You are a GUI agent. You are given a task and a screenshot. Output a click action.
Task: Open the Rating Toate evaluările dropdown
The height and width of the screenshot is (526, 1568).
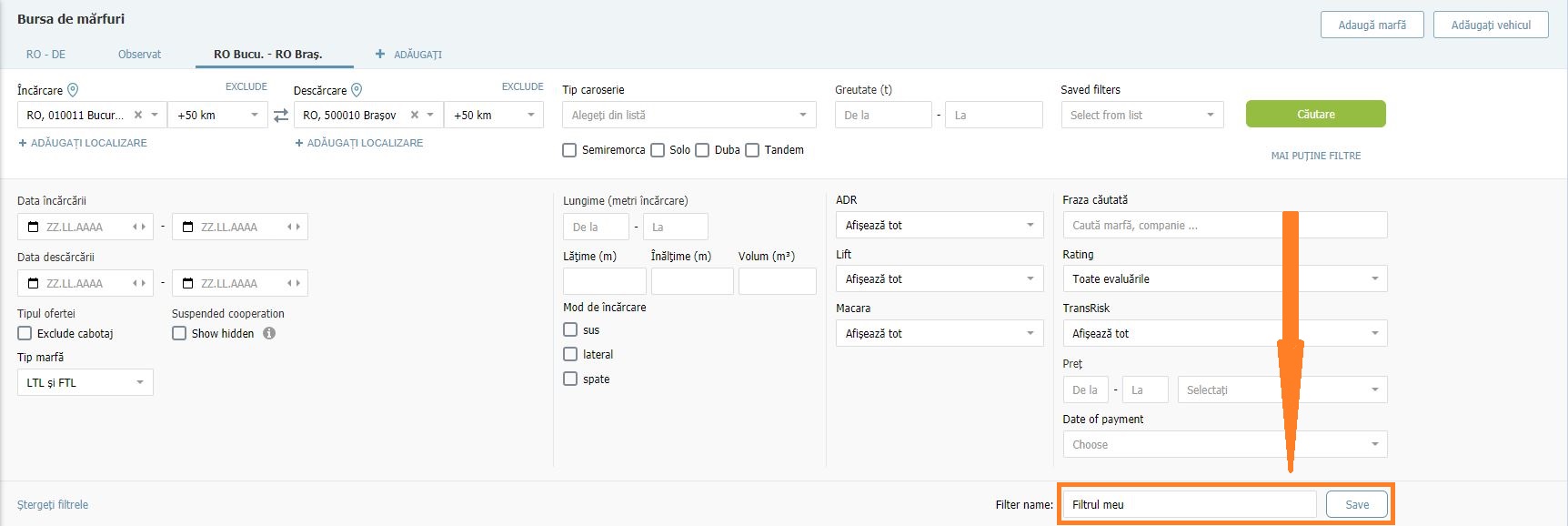(1225, 278)
